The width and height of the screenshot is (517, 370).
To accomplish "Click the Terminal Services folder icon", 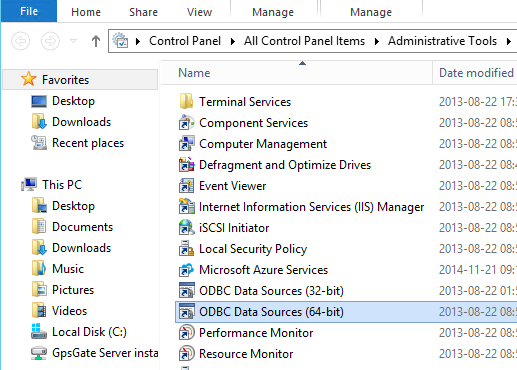I will (186, 101).
